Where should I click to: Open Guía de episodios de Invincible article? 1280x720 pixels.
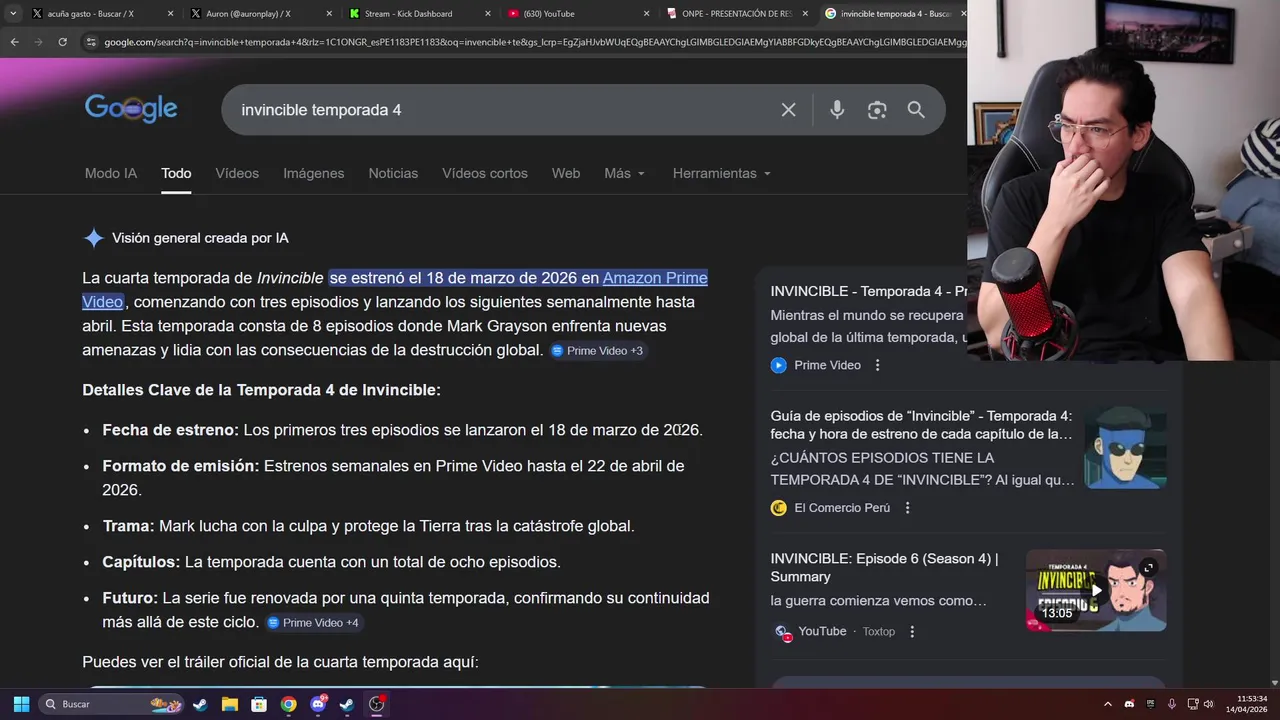pos(921,425)
